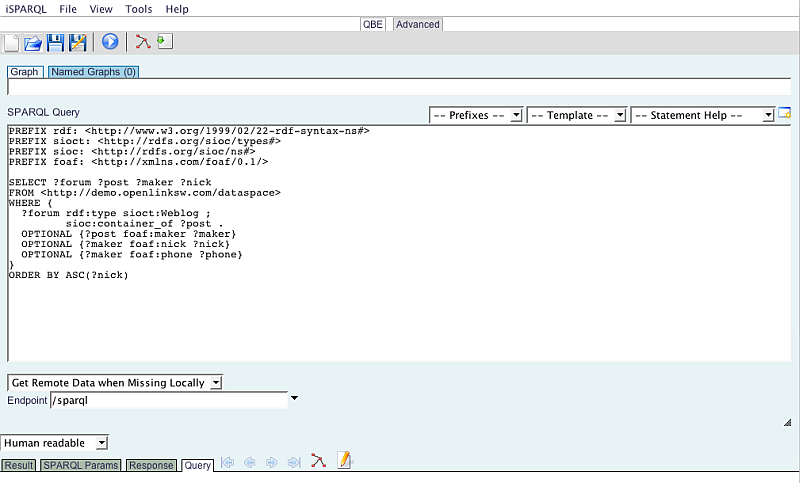The height and width of the screenshot is (483, 800).
Task: Click the SELECT ?forum ?post ?maker ?nick line
Action: tap(110, 182)
